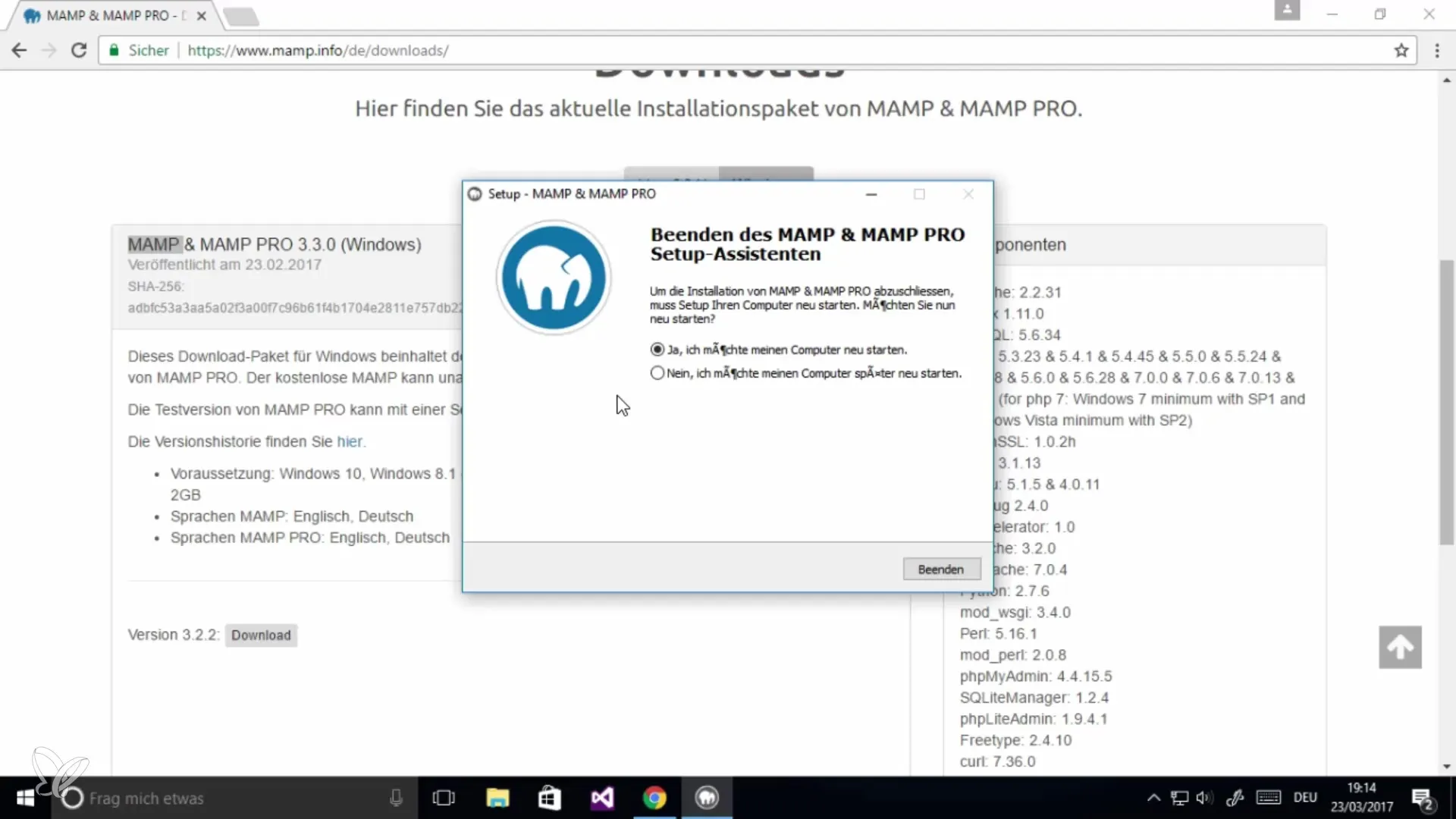Screen dimensions: 1456x819
Task: Click 'SQLiteManager: 1.2.4' component entry
Action: coord(1034,698)
